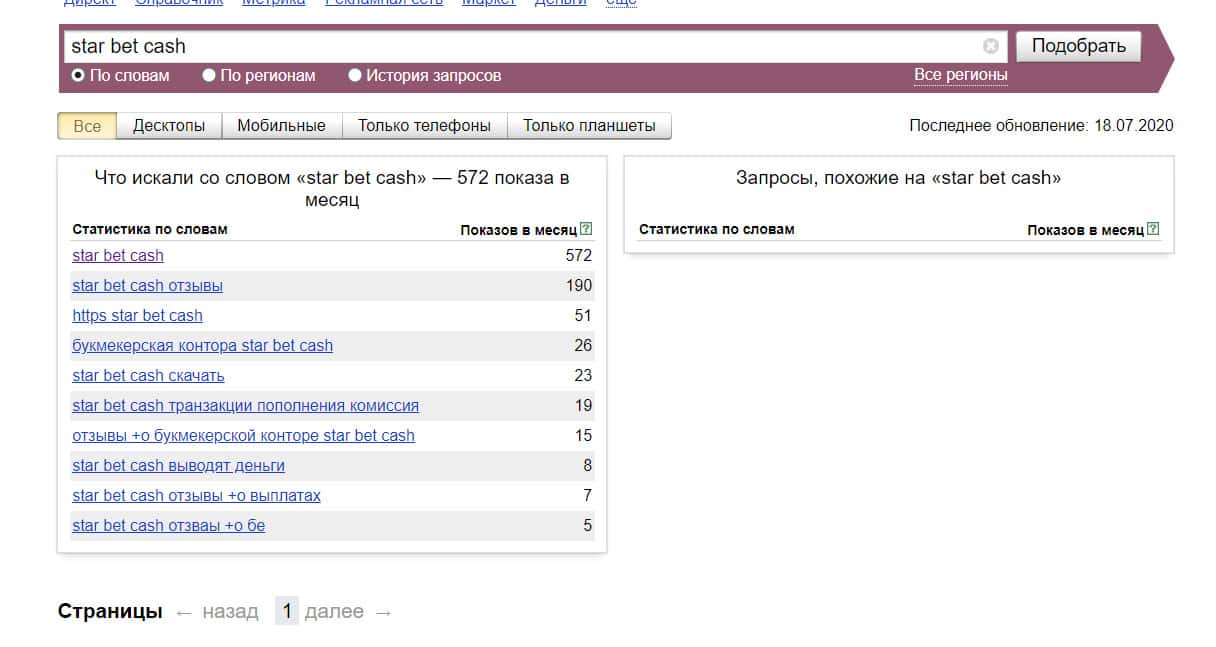Switch to the 'Десктопы' tab
Viewport: 1216px width, 647px height.
169,126
